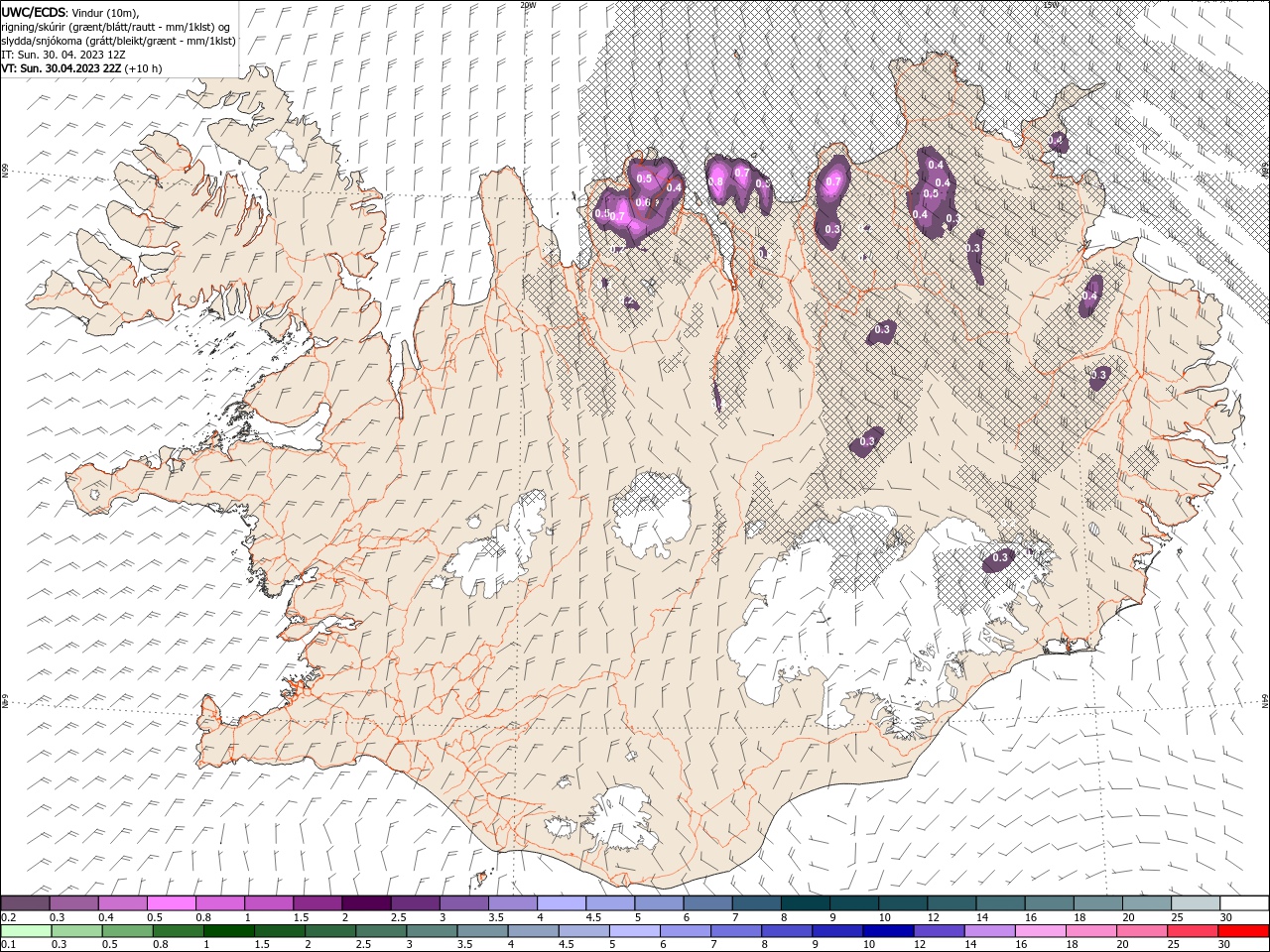Pick the lower legend deep blue swatch at 10
1270x952 pixels.
click(889, 933)
